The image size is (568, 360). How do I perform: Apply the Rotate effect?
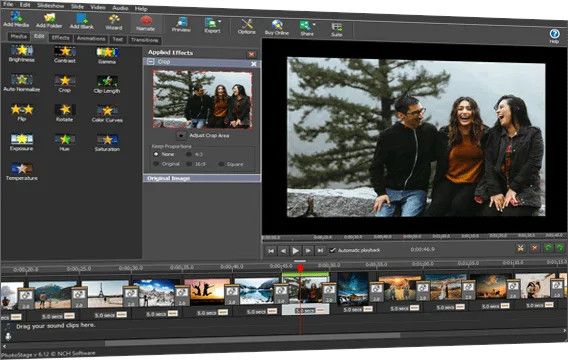click(65, 113)
